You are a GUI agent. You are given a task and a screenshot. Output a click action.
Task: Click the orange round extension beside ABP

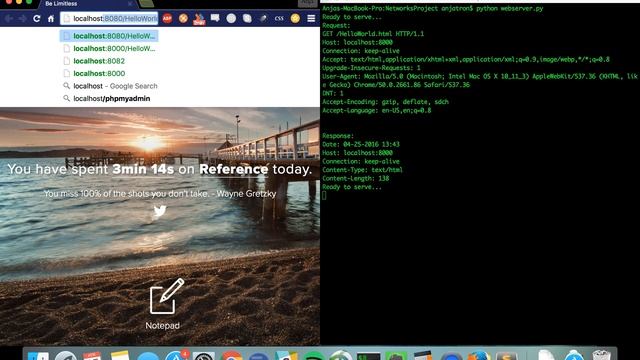[x=183, y=18]
